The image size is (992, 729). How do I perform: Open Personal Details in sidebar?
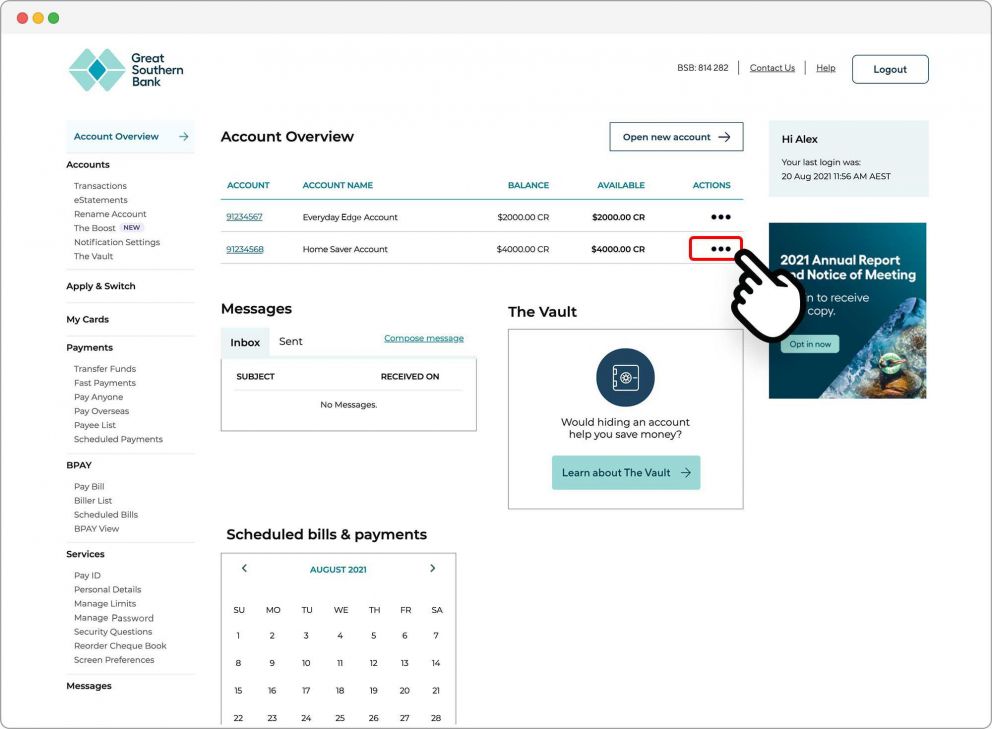(x=108, y=590)
